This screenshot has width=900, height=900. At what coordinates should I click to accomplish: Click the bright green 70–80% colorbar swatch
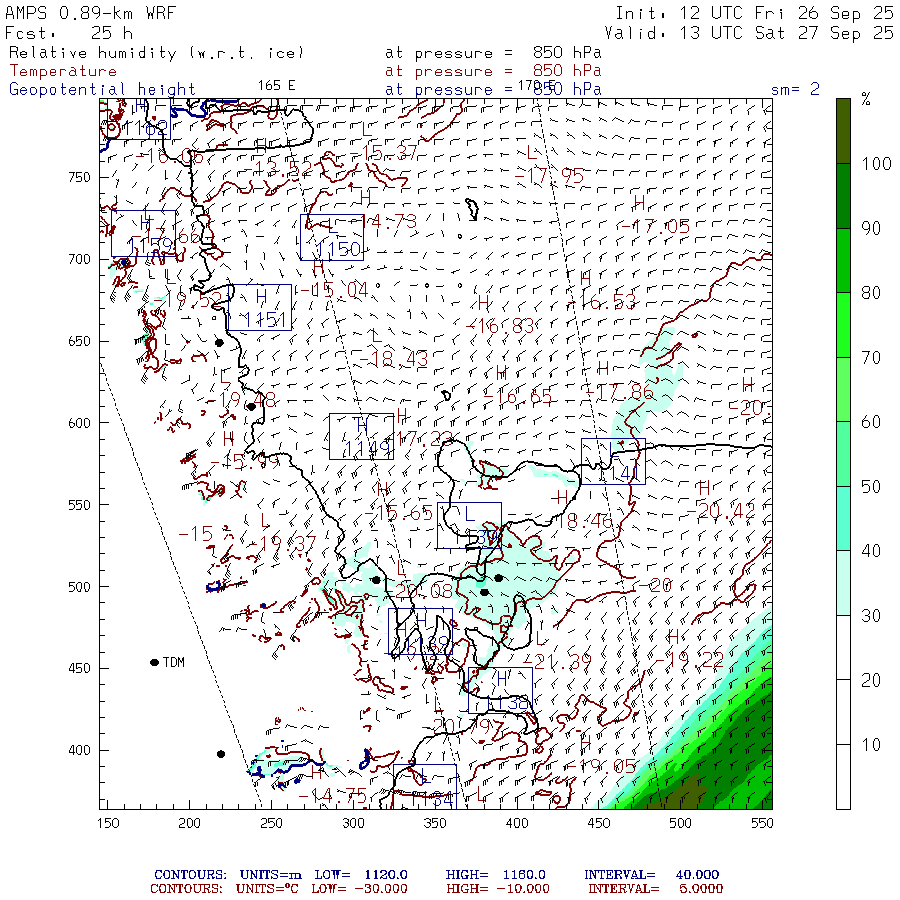(x=843, y=325)
